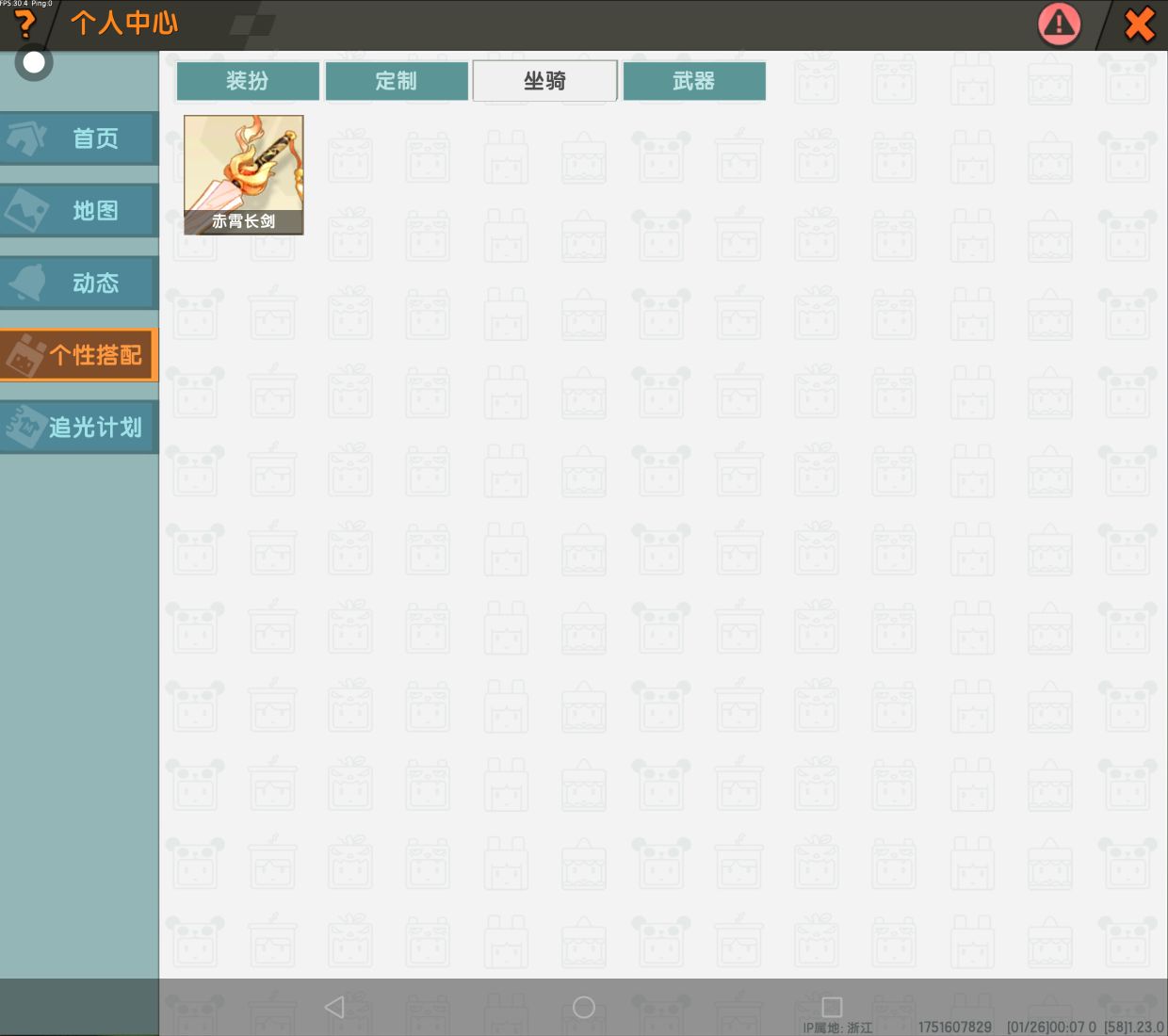Select the 坐骑 tab
1168x1036 pixels.
tap(544, 81)
